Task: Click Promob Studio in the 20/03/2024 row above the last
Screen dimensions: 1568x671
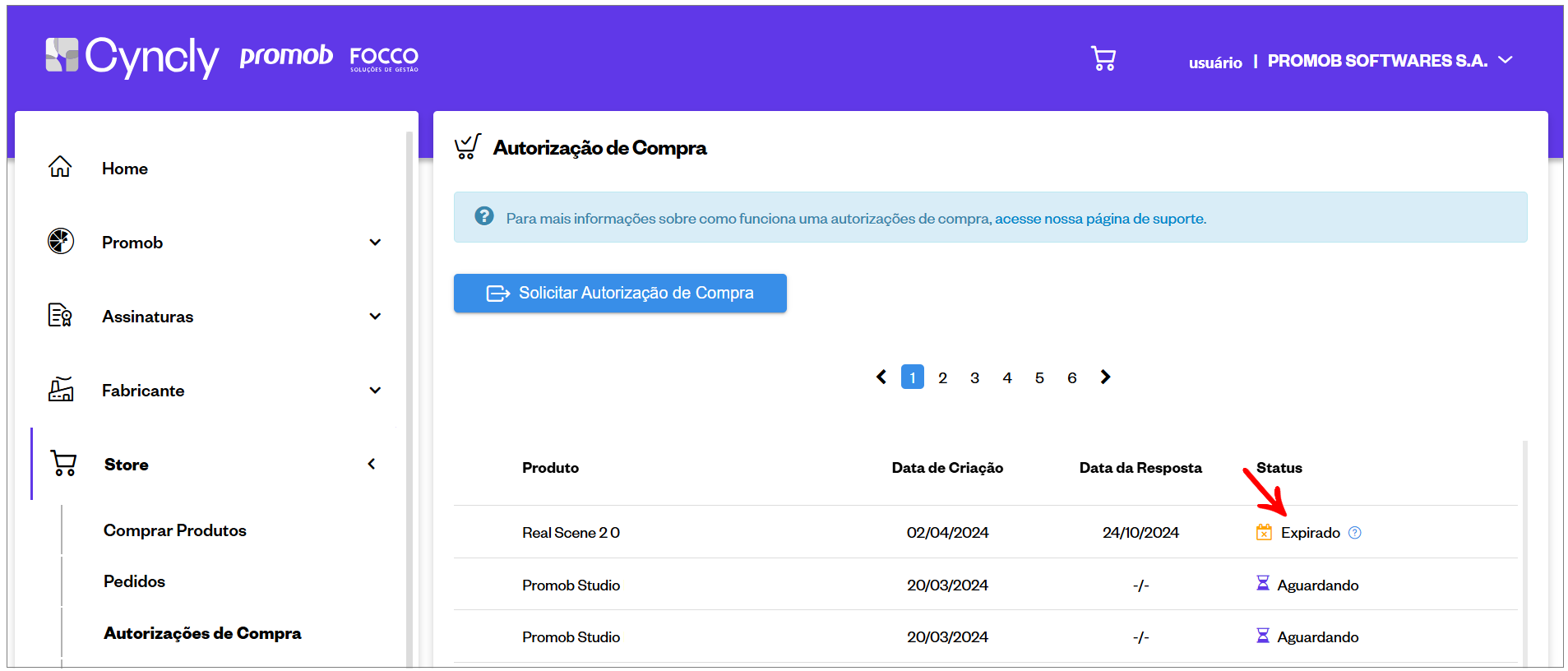Action: coord(571,585)
